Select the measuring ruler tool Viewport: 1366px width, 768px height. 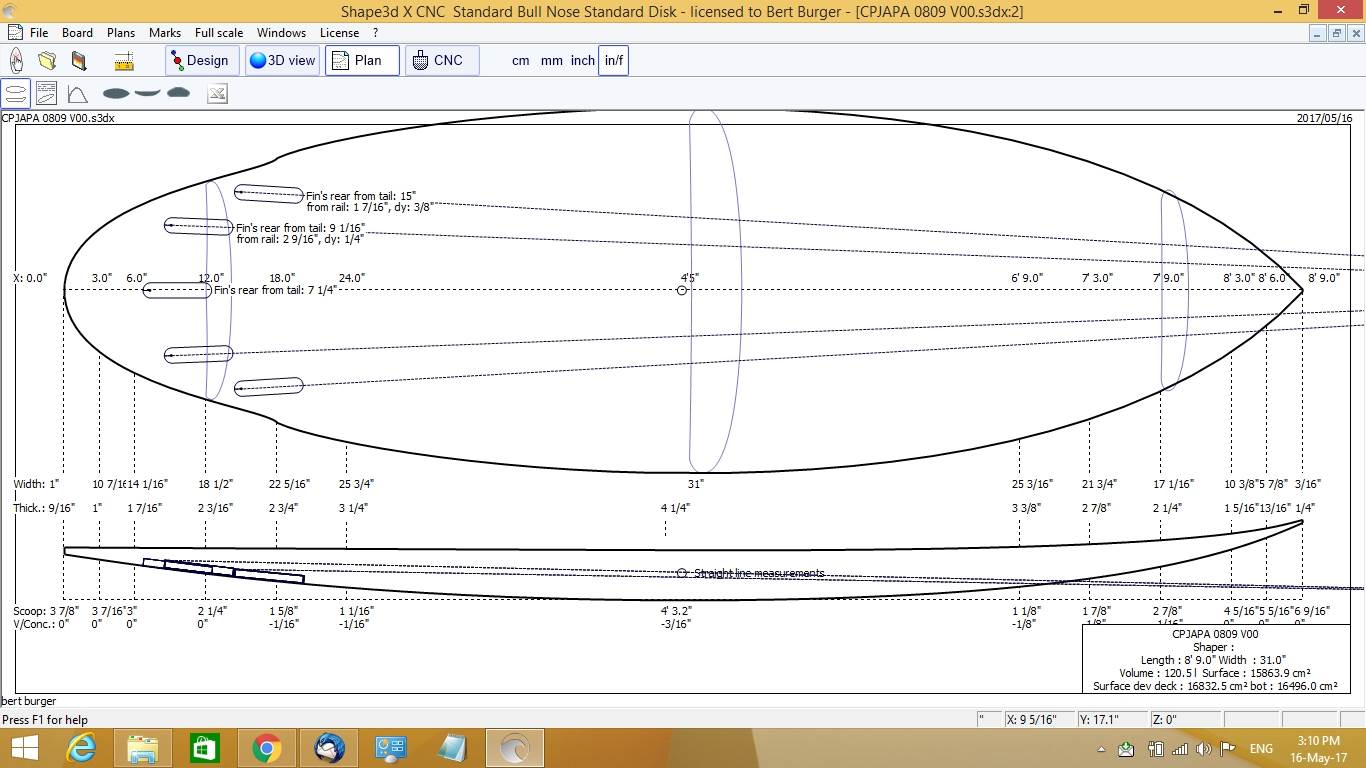click(x=124, y=61)
